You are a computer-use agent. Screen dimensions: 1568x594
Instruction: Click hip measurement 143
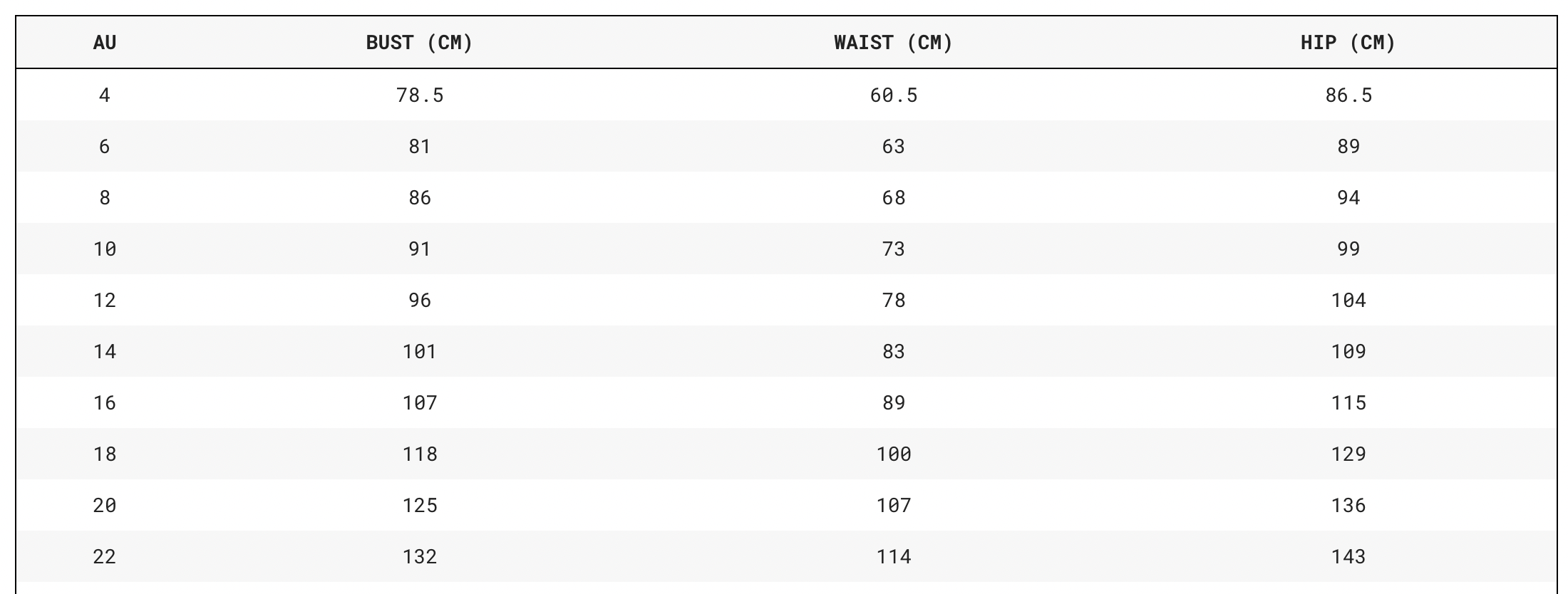pyautogui.click(x=1348, y=557)
